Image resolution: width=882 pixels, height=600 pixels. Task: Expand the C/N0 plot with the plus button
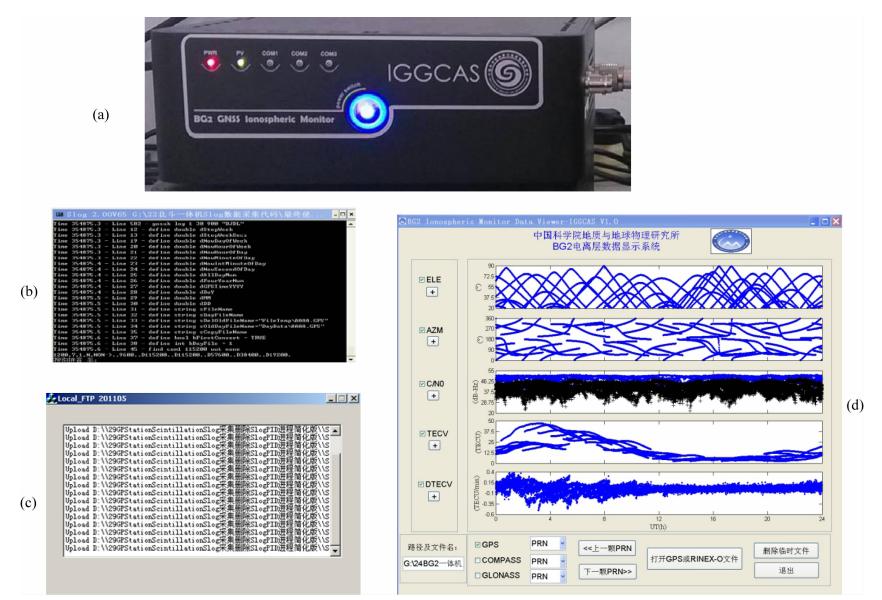433,396
